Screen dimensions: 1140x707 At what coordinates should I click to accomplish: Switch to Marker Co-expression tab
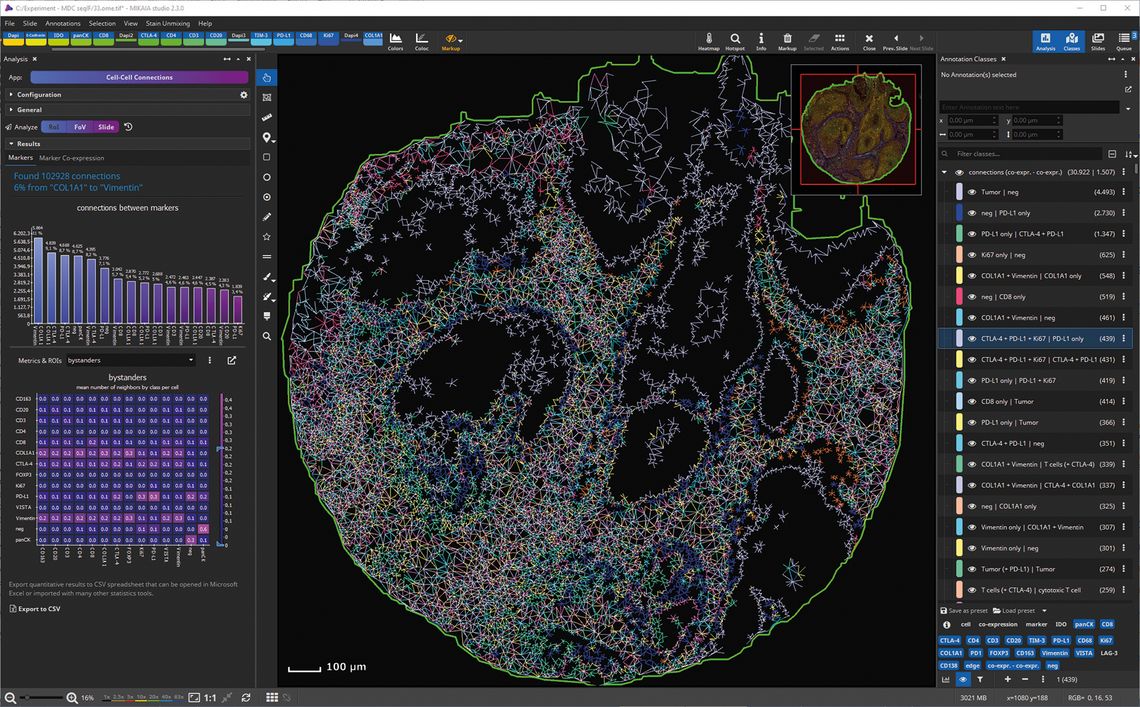click(71, 158)
